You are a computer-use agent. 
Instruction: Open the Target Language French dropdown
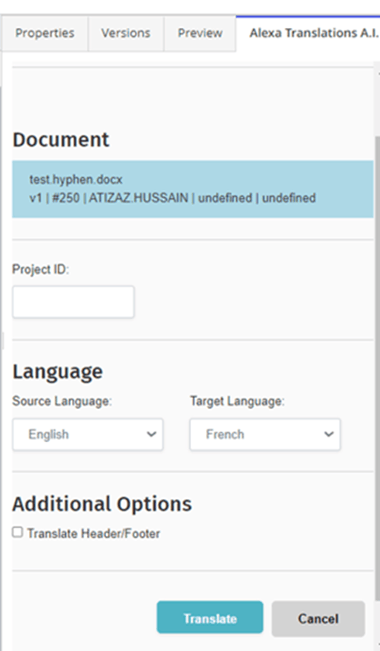265,434
